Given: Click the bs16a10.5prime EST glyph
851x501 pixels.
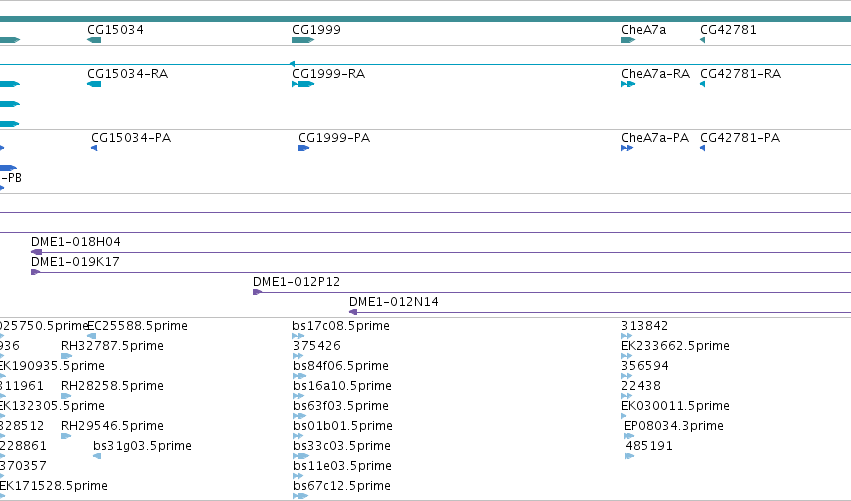Looking at the screenshot, I should click(299, 396).
